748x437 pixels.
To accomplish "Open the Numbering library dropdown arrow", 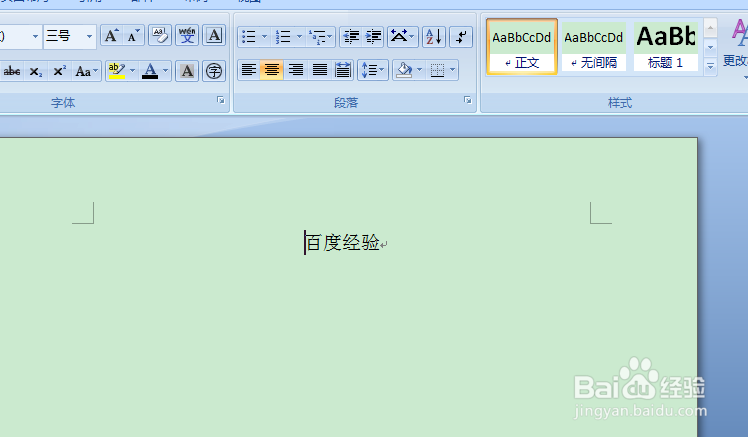I will (300, 37).
